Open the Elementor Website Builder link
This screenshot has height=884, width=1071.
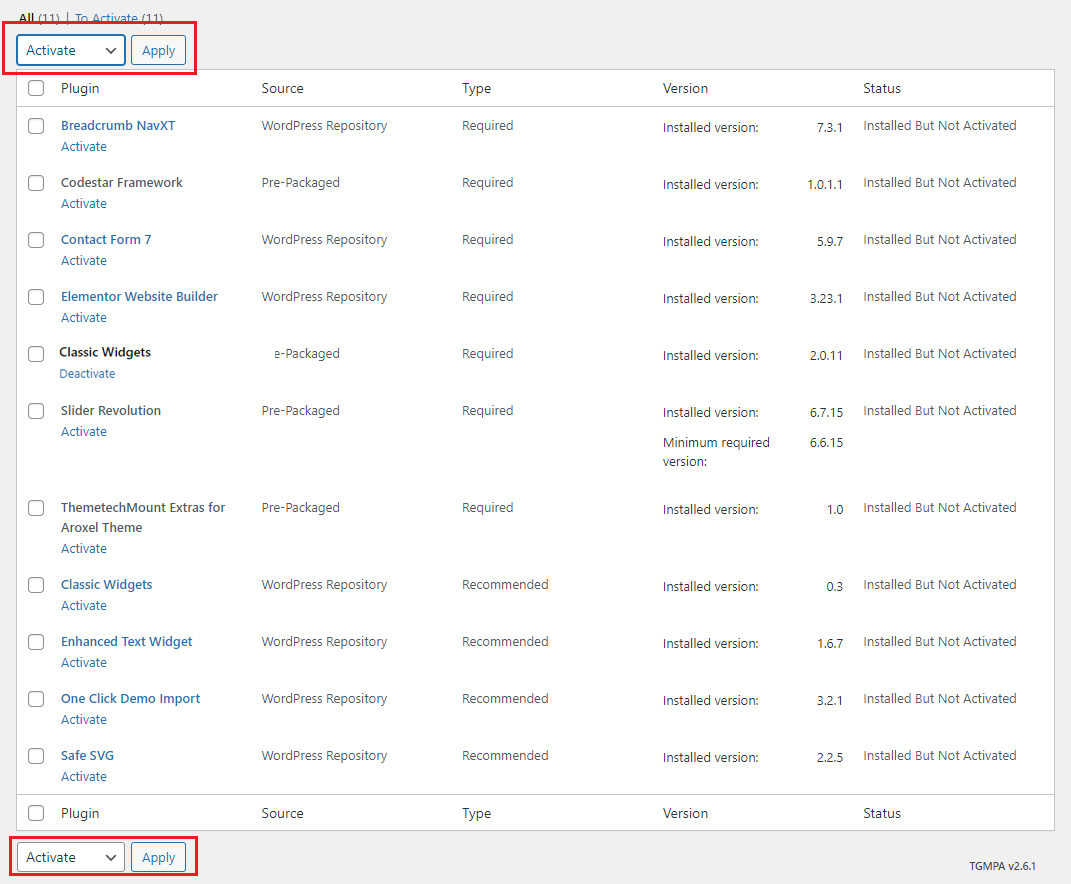139,296
